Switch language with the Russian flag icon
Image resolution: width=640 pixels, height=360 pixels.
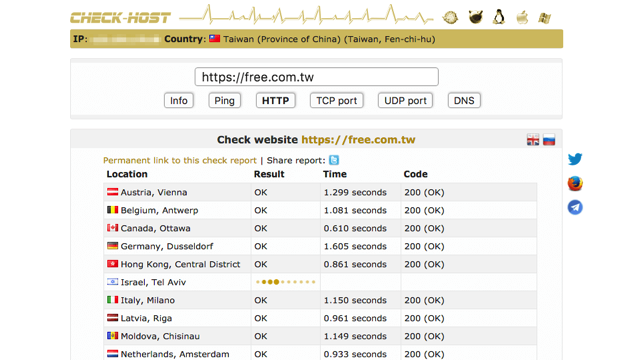pyautogui.click(x=549, y=140)
